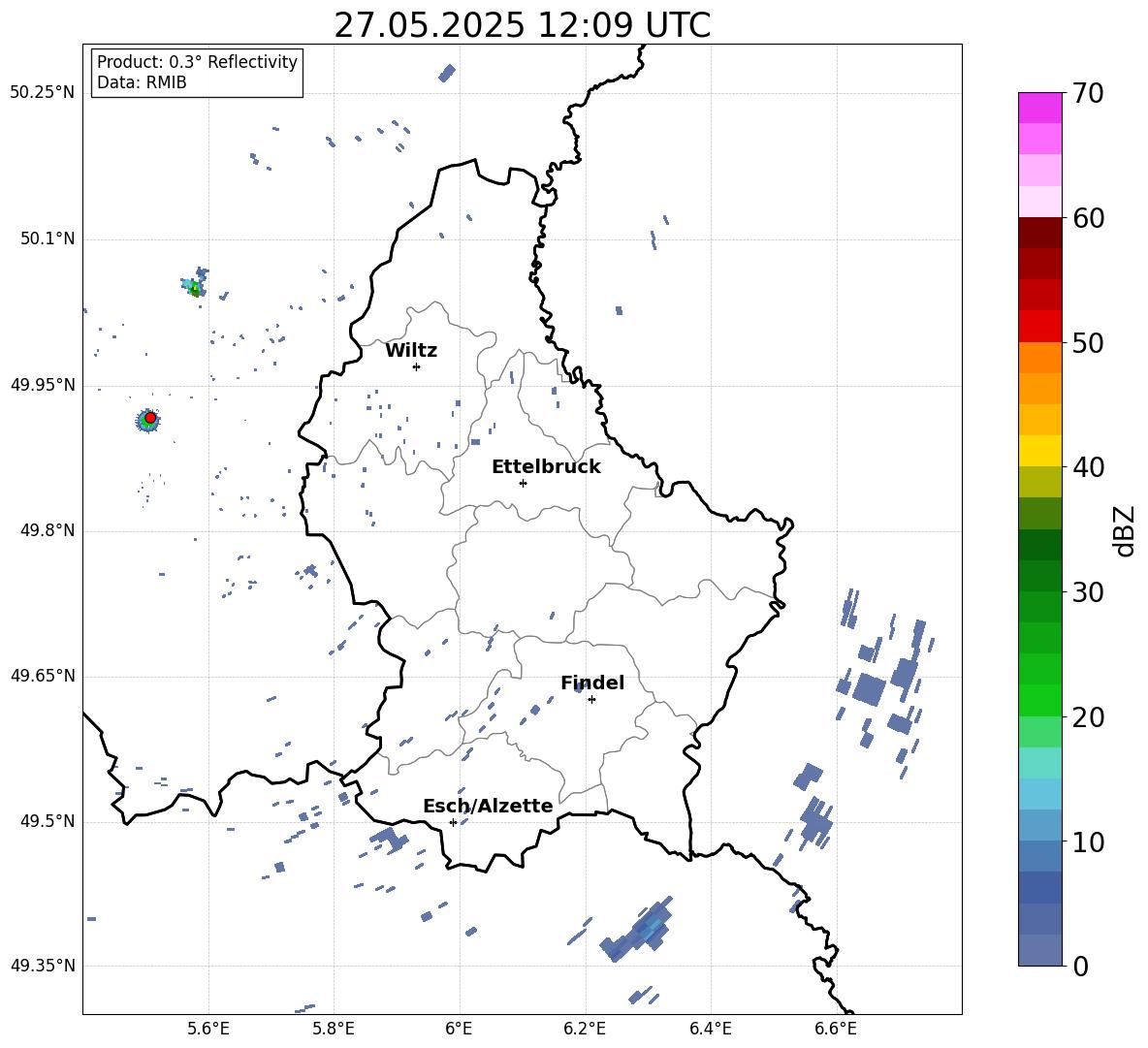Click the colorbar tick label 60
This screenshot has width=1148, height=1048.
pyautogui.click(x=1089, y=218)
